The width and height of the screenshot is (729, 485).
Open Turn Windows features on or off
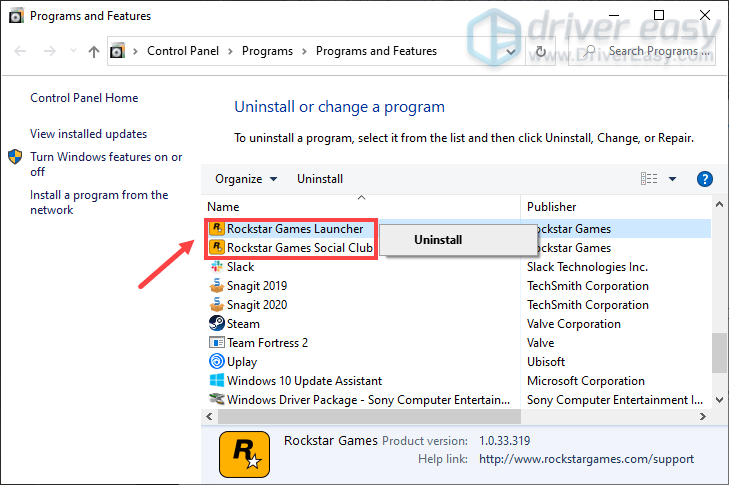click(106, 164)
